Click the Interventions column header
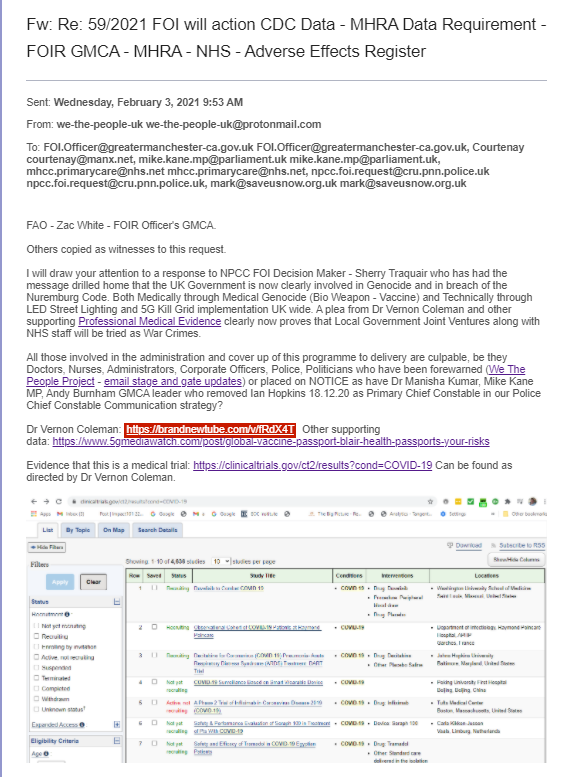Screen dimensions: 571x777 coord(398,576)
